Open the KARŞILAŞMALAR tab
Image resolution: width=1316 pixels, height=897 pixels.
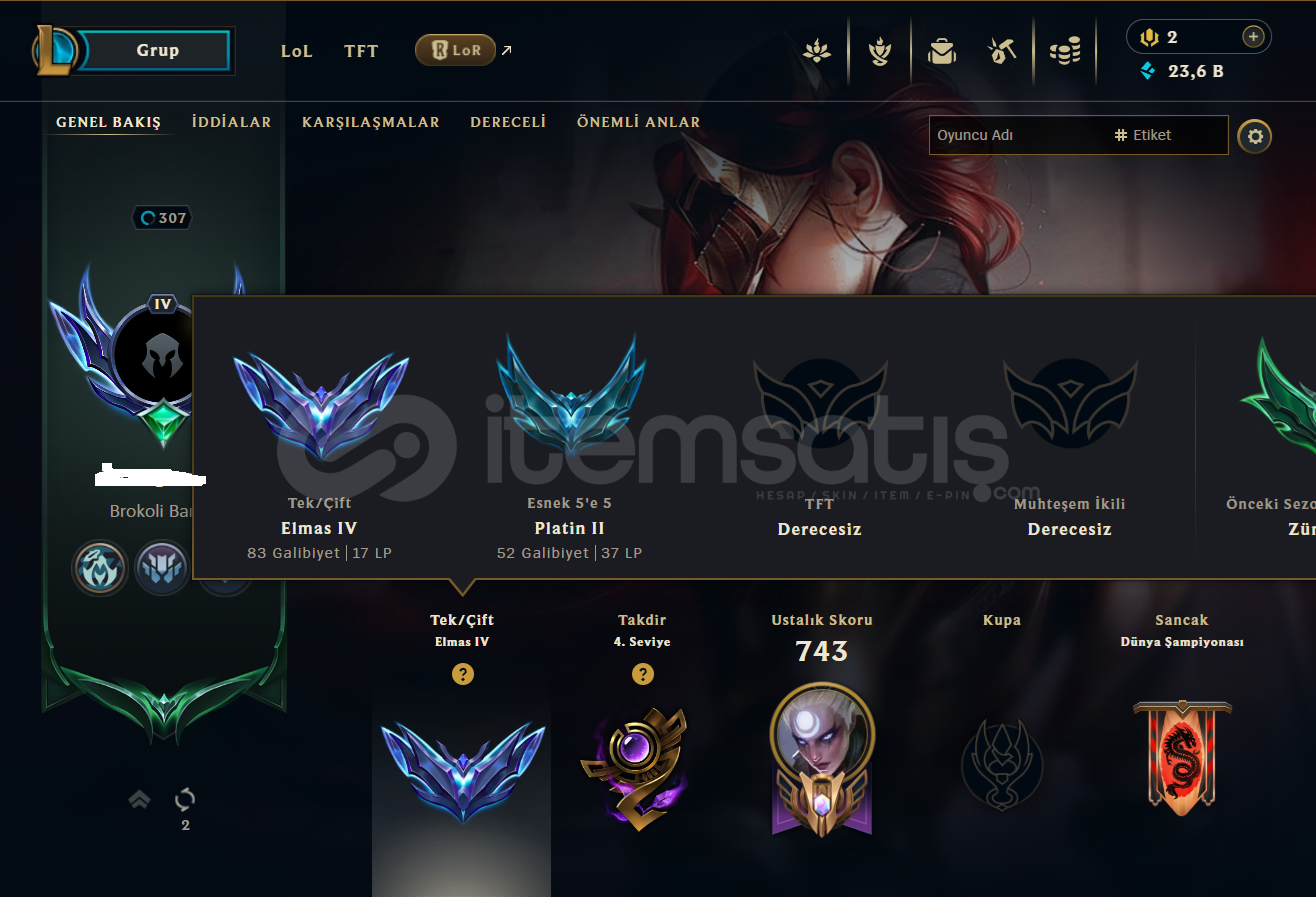[x=371, y=122]
